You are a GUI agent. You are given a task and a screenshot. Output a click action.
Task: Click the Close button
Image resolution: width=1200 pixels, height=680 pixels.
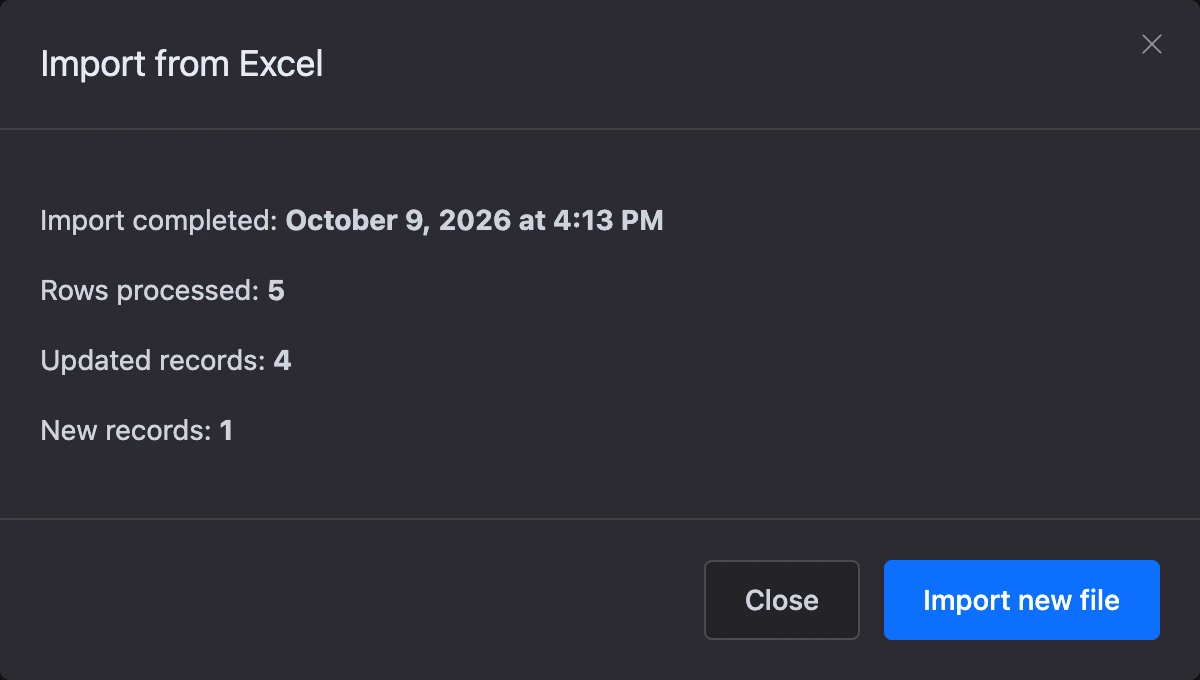782,600
